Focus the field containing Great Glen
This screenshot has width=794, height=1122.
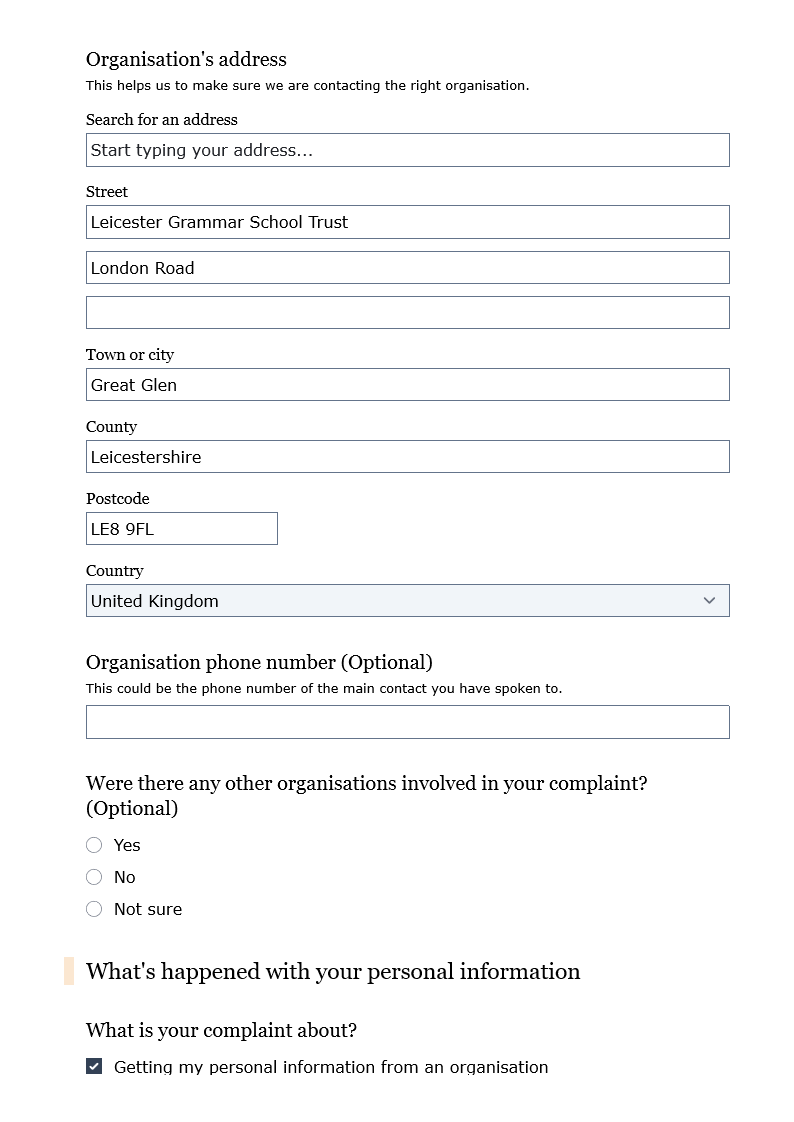(x=407, y=385)
